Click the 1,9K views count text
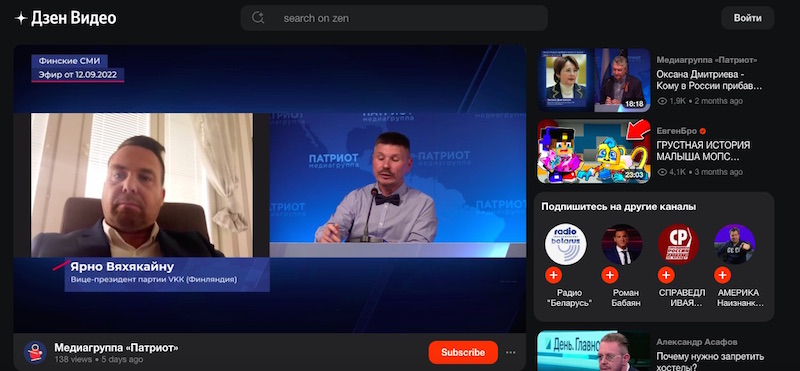 677,101
